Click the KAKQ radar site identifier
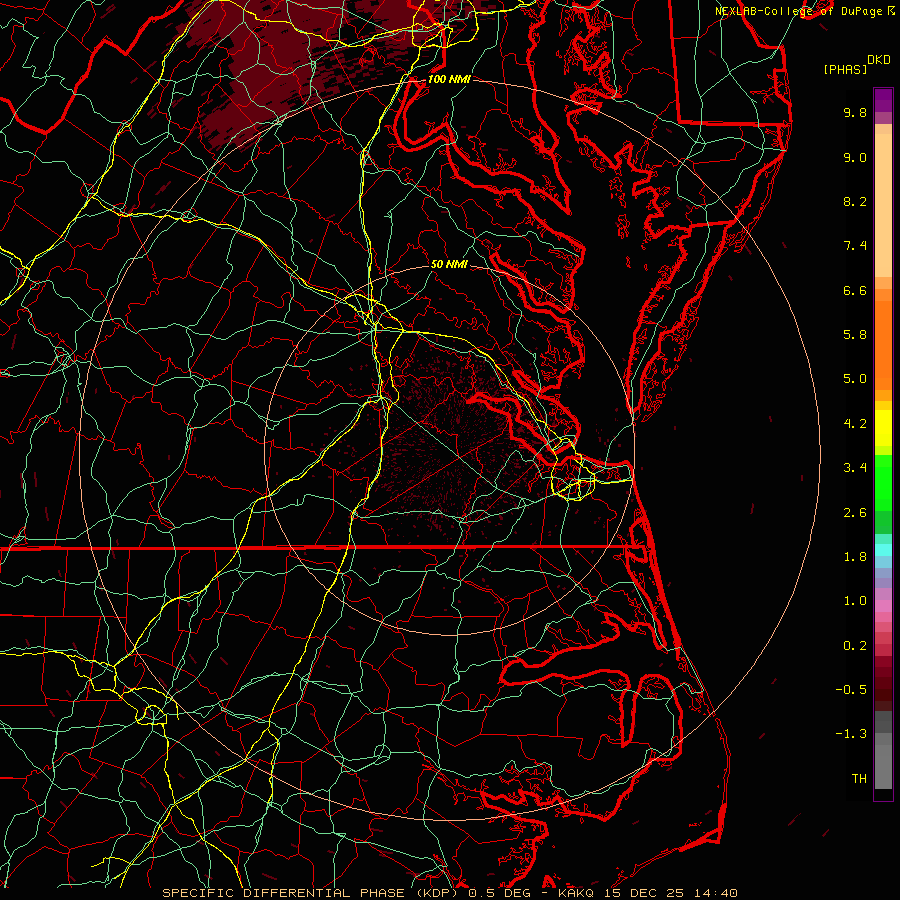The width and height of the screenshot is (900, 900). click(578, 893)
